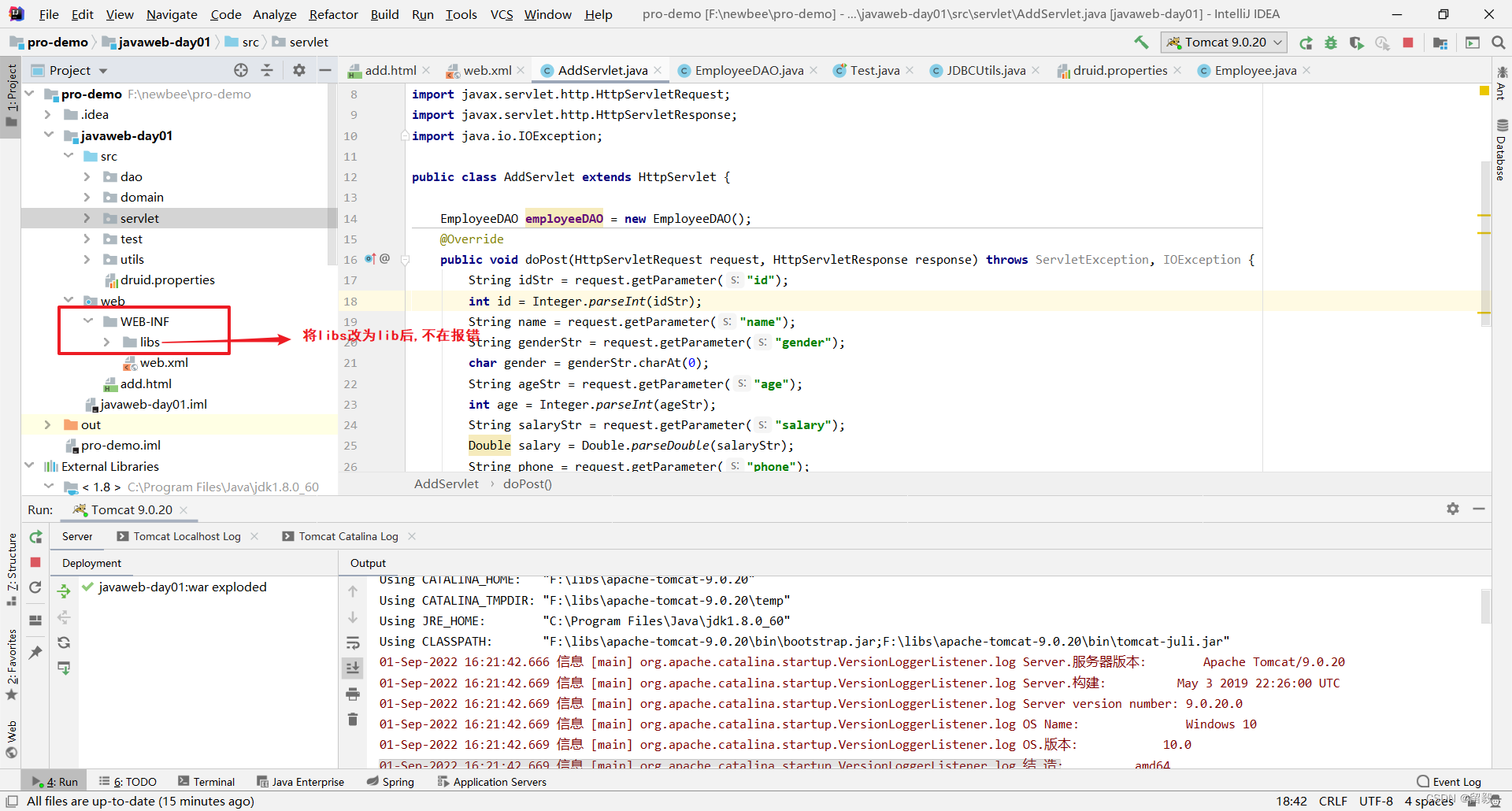
Task: Expand the utils package
Action: [87, 259]
